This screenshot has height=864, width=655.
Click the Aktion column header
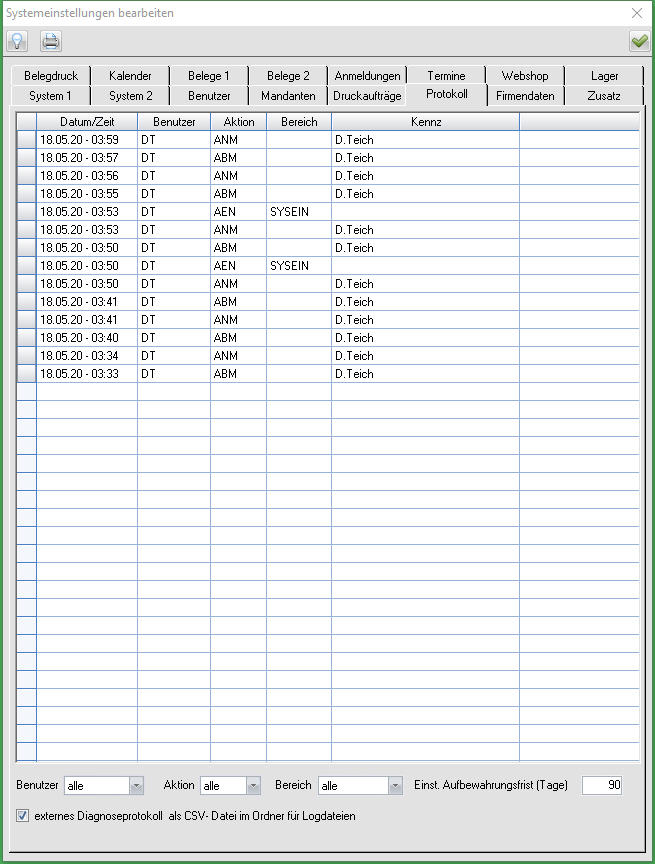(239, 122)
